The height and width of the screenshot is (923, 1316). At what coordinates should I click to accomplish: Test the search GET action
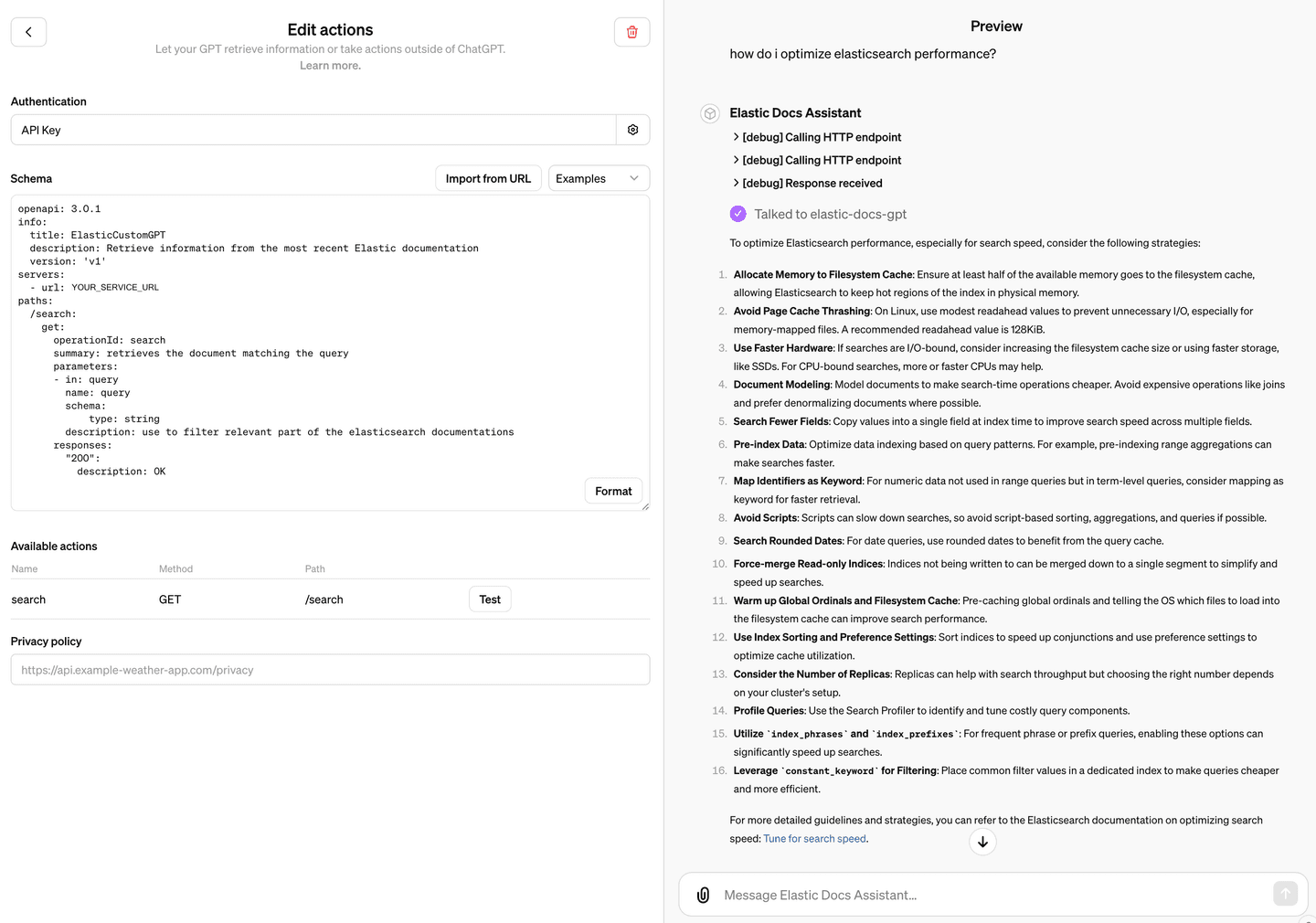[490, 599]
